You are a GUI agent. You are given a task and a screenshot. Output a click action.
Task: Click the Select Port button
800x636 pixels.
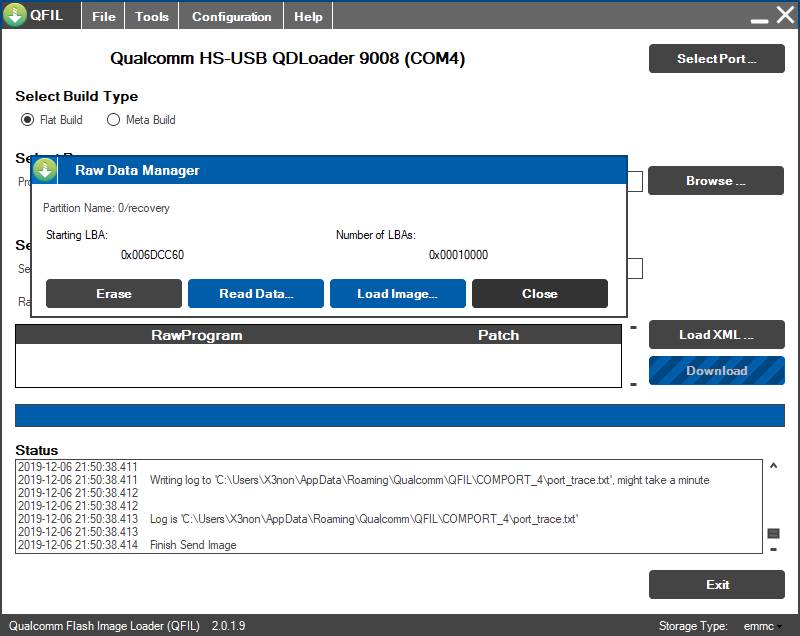tap(717, 59)
